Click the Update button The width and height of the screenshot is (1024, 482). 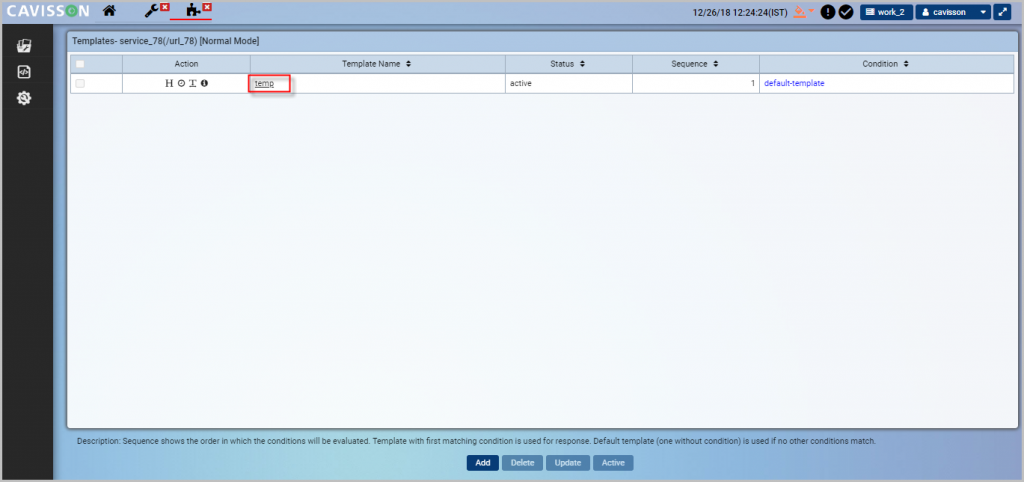coord(568,463)
